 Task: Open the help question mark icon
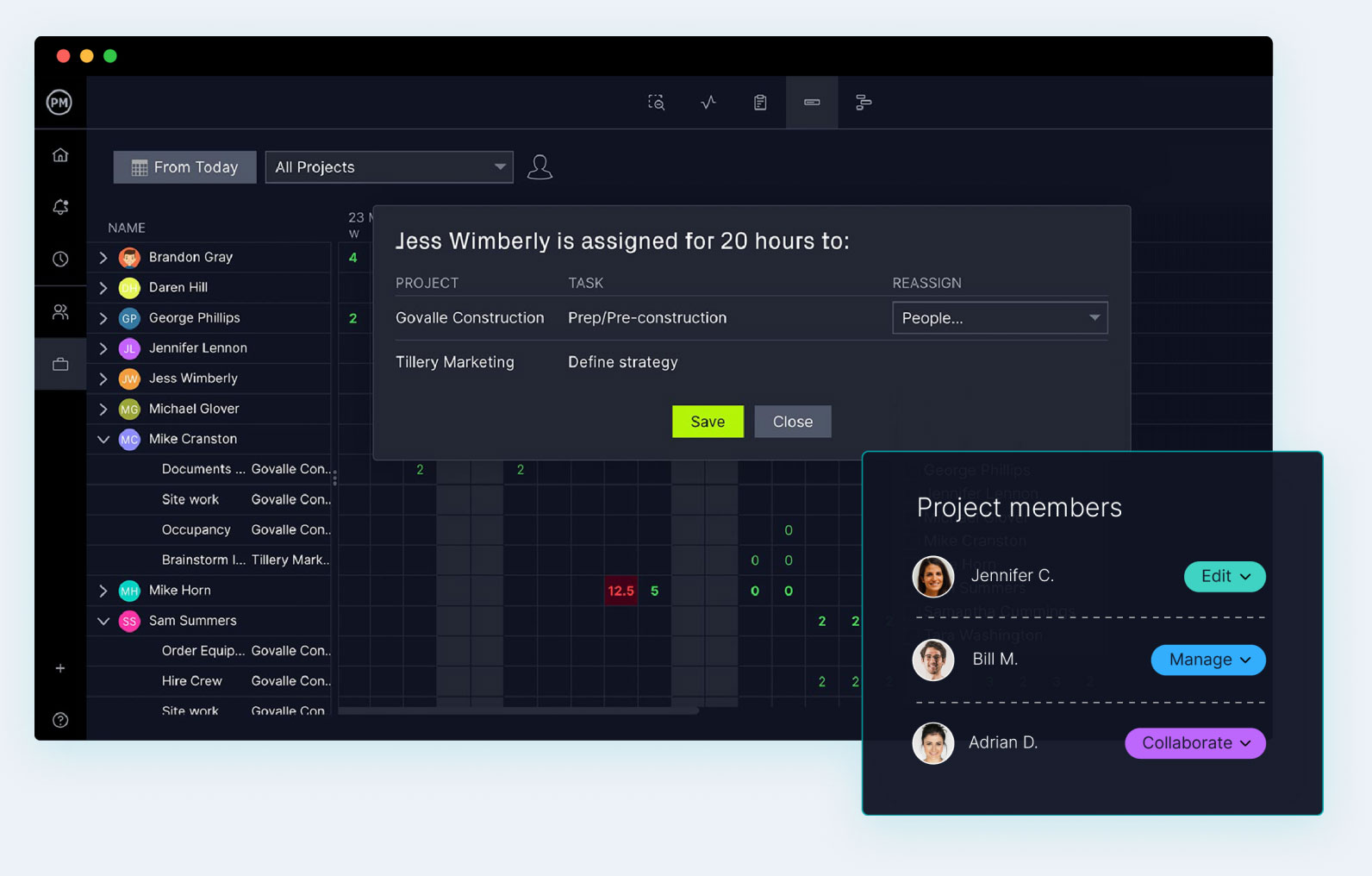[60, 720]
